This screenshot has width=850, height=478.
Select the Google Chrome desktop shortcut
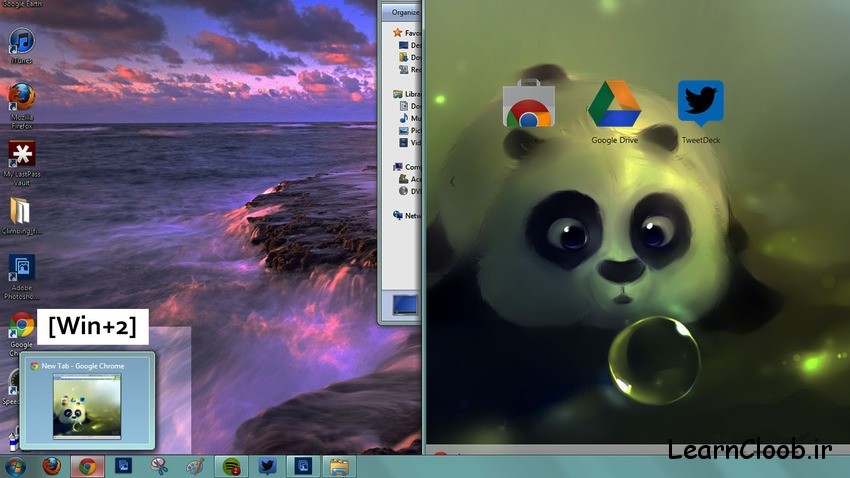coord(22,332)
